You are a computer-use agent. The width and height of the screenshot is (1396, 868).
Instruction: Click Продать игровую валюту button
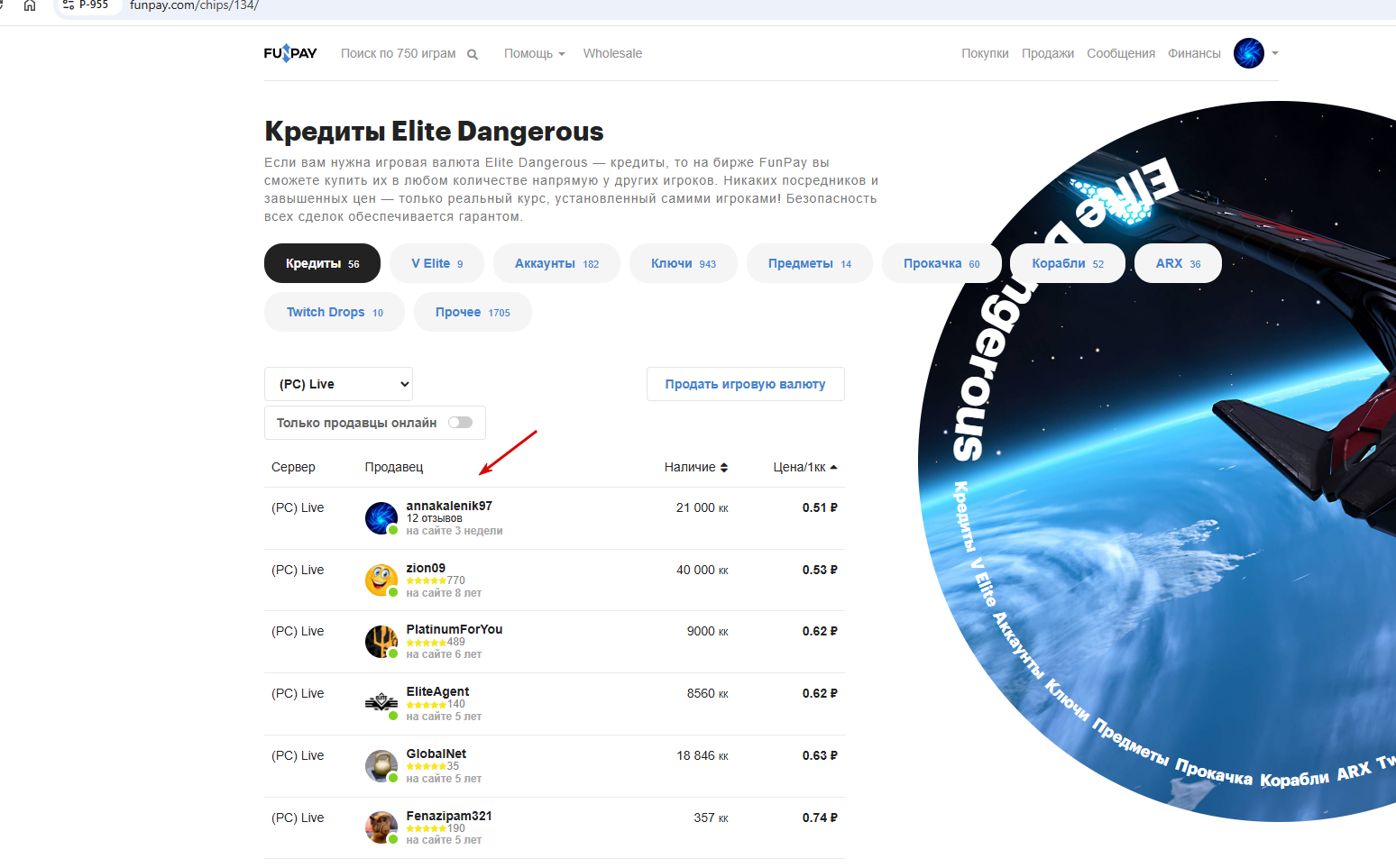(x=746, y=384)
